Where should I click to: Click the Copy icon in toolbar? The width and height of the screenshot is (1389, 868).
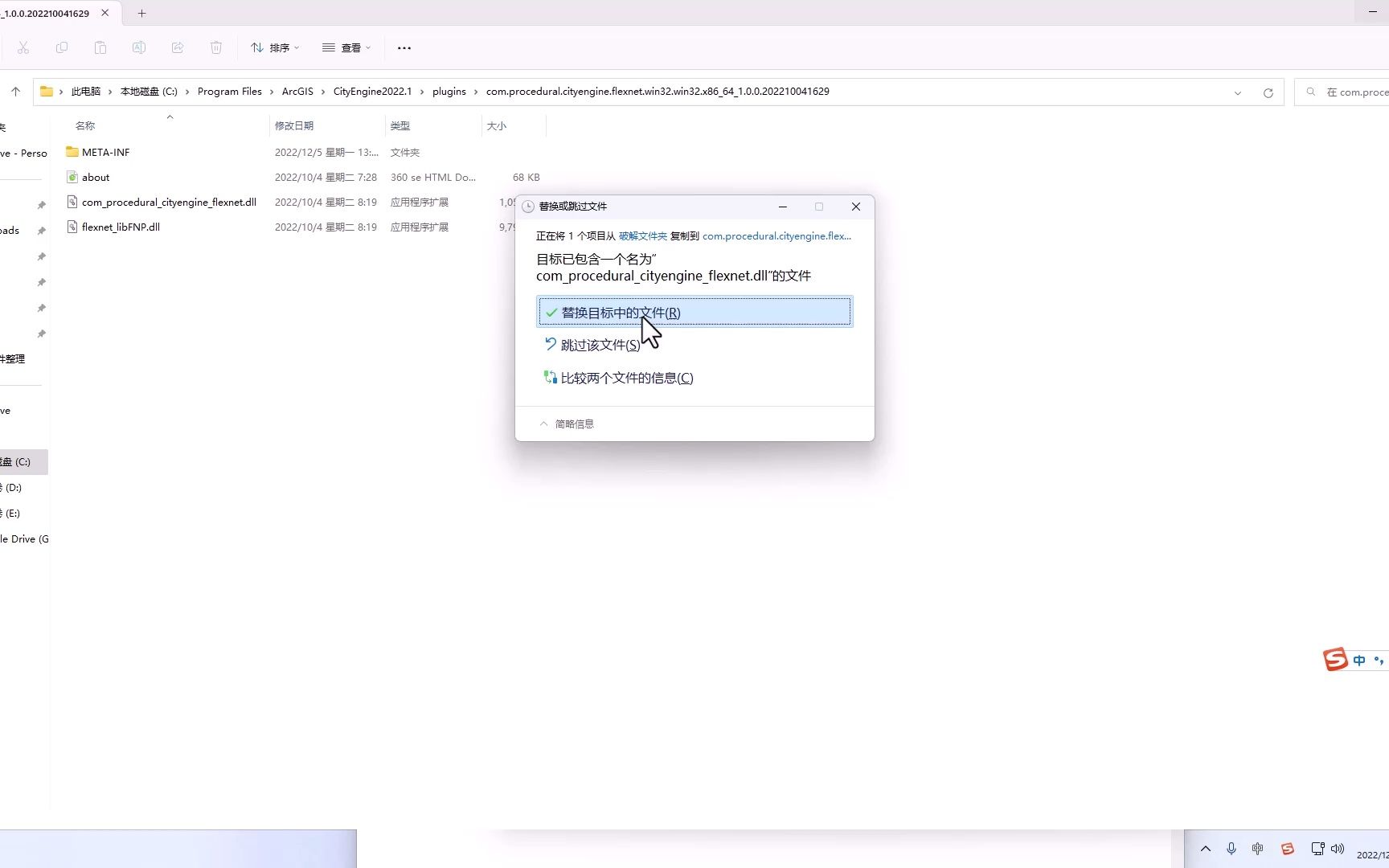(x=62, y=48)
